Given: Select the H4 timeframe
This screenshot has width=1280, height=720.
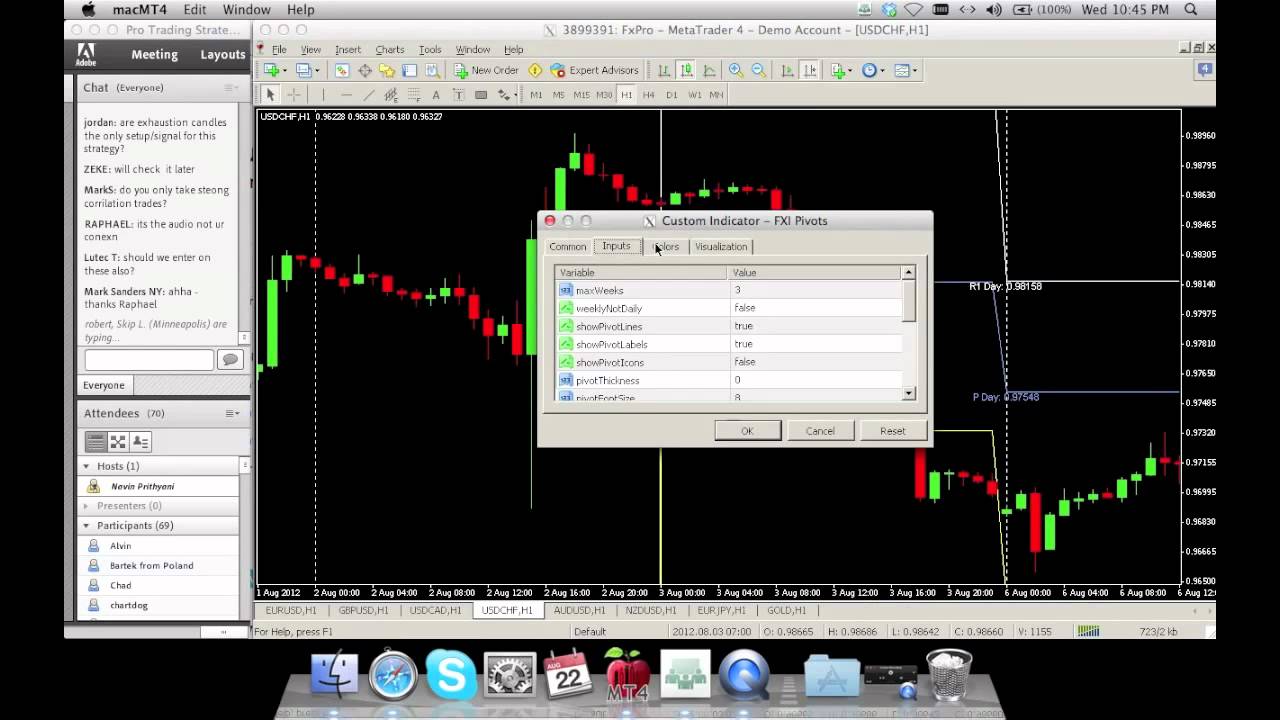Looking at the screenshot, I should tap(648, 95).
